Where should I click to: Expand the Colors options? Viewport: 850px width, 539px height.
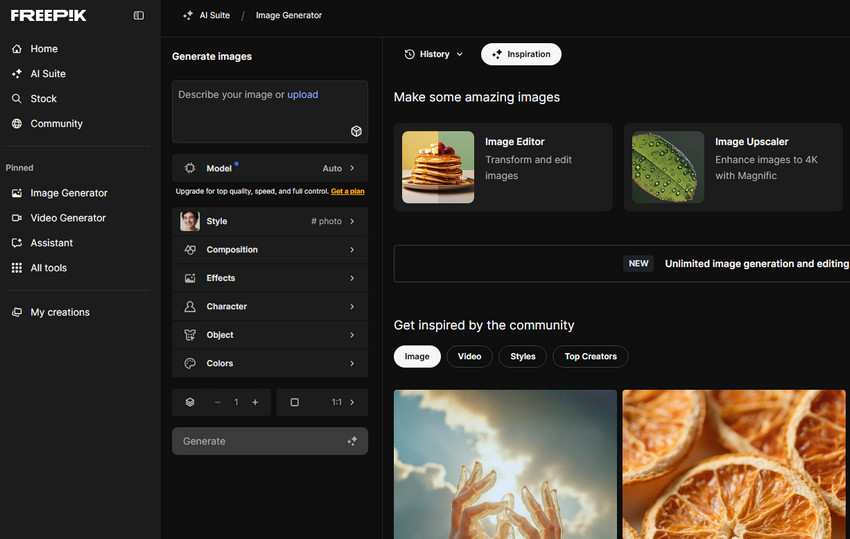click(x=270, y=364)
